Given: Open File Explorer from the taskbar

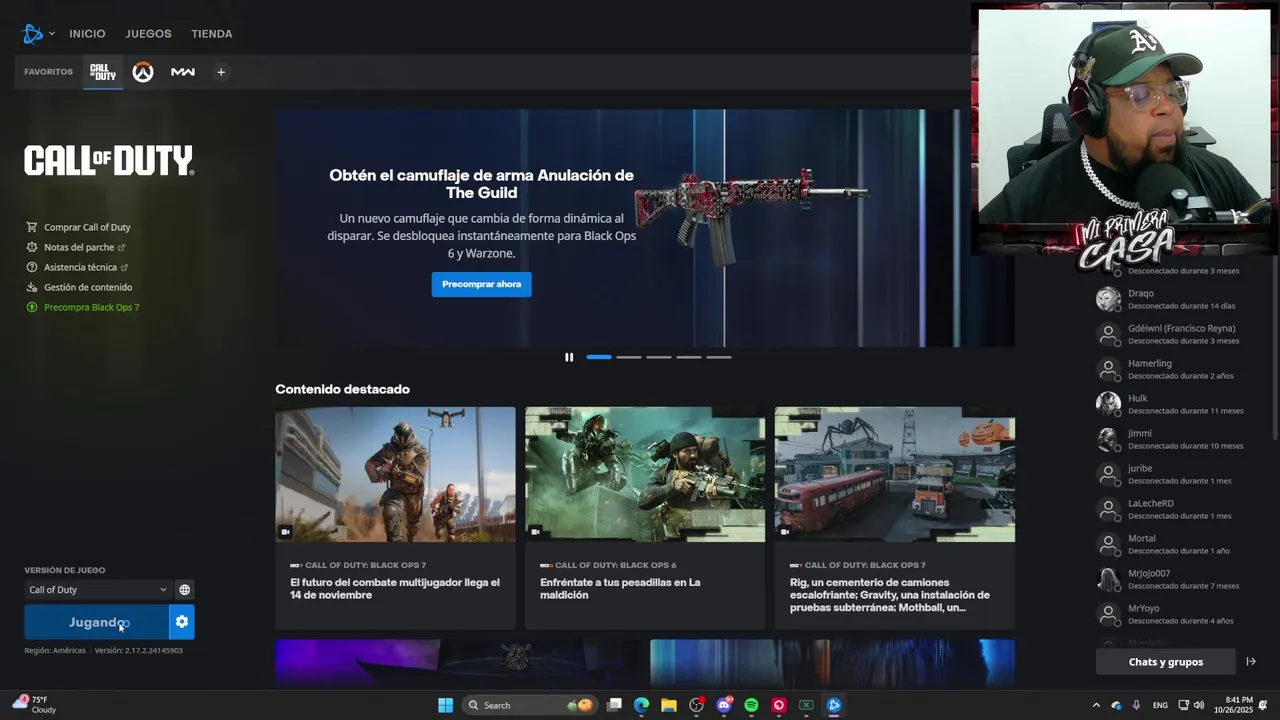Looking at the screenshot, I should coord(668,705).
